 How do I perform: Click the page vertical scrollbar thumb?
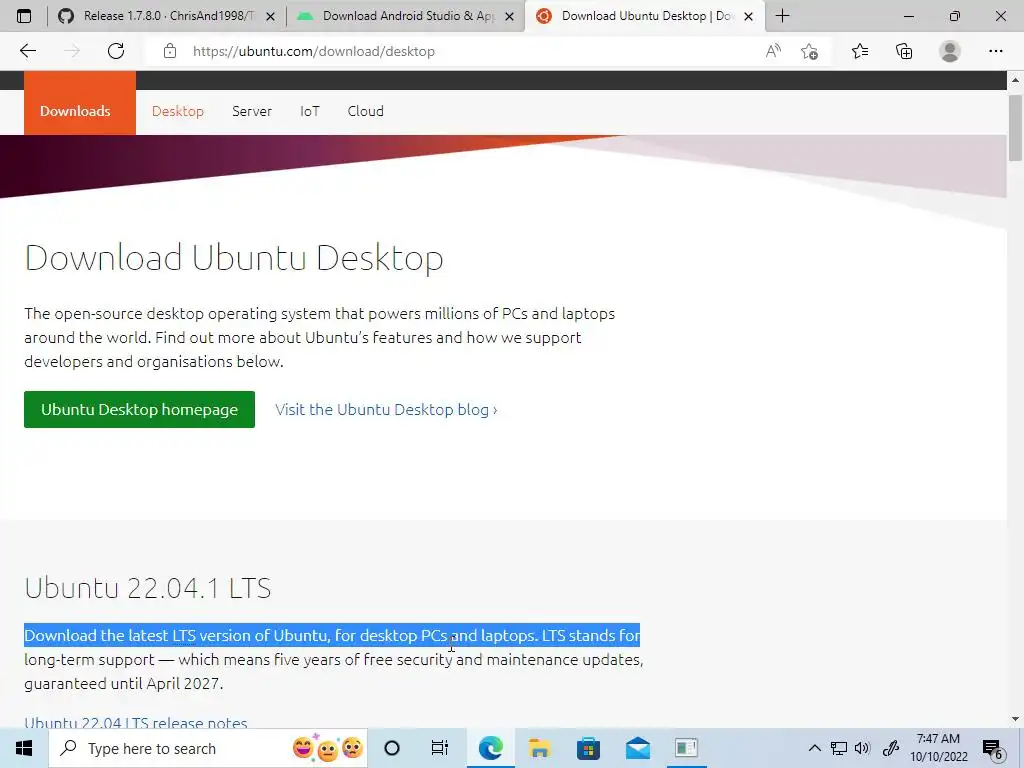pyautogui.click(x=1015, y=127)
